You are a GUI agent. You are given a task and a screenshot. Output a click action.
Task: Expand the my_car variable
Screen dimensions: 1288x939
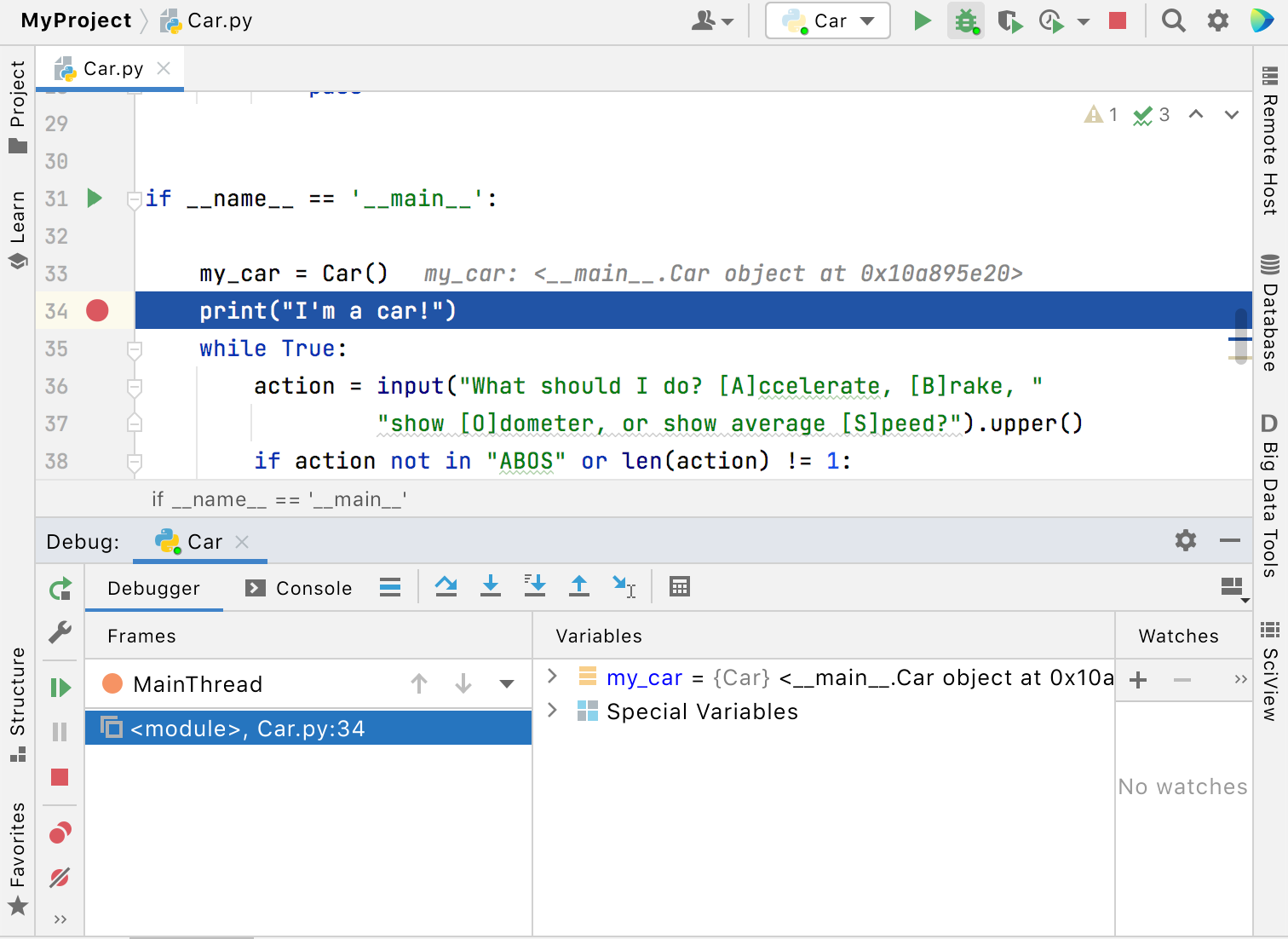tap(552, 677)
